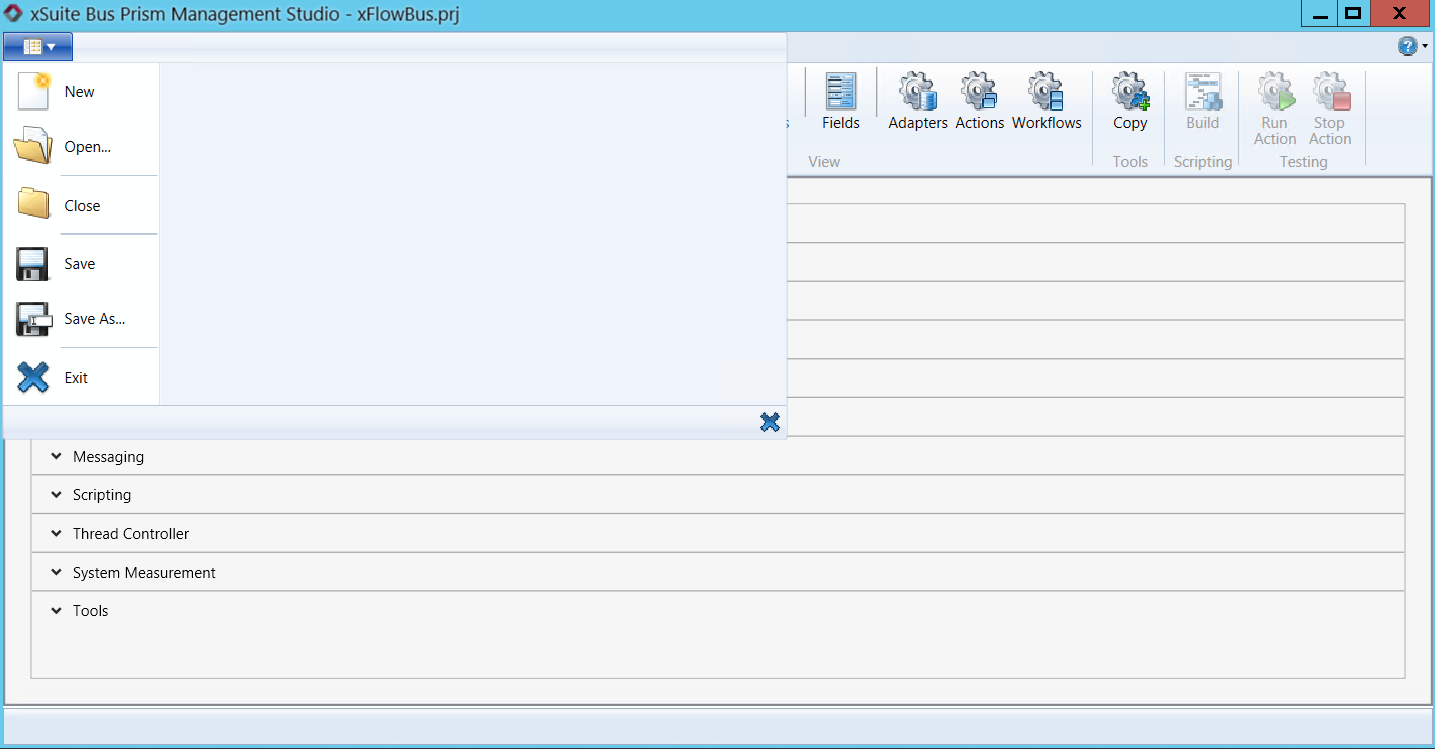Click the Copy tool icon
The height and width of the screenshot is (749, 1435).
point(1130,102)
